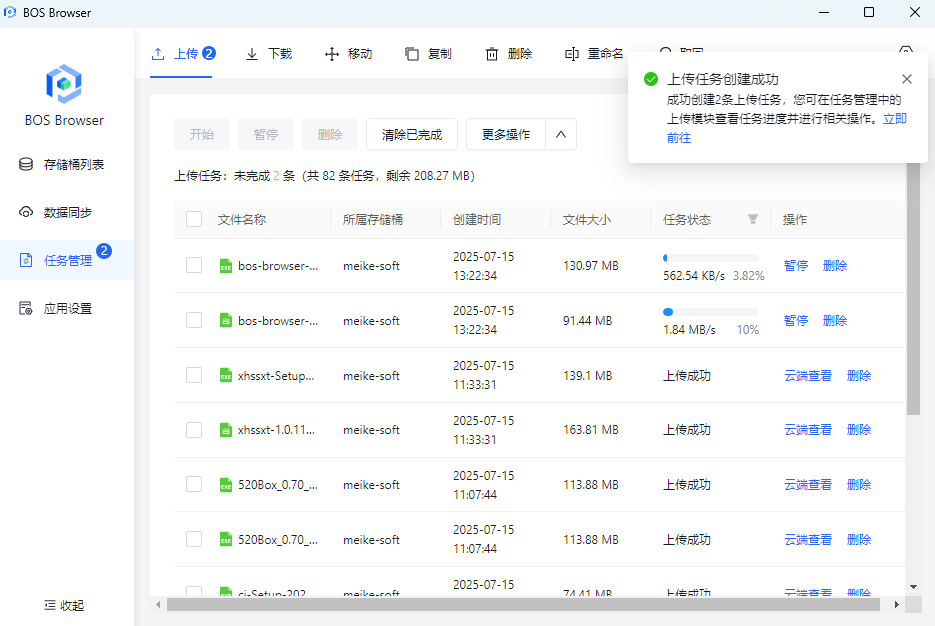Expand the 更多操作 more actions dropdown
Screen dimensions: 935x626
(x=505, y=134)
